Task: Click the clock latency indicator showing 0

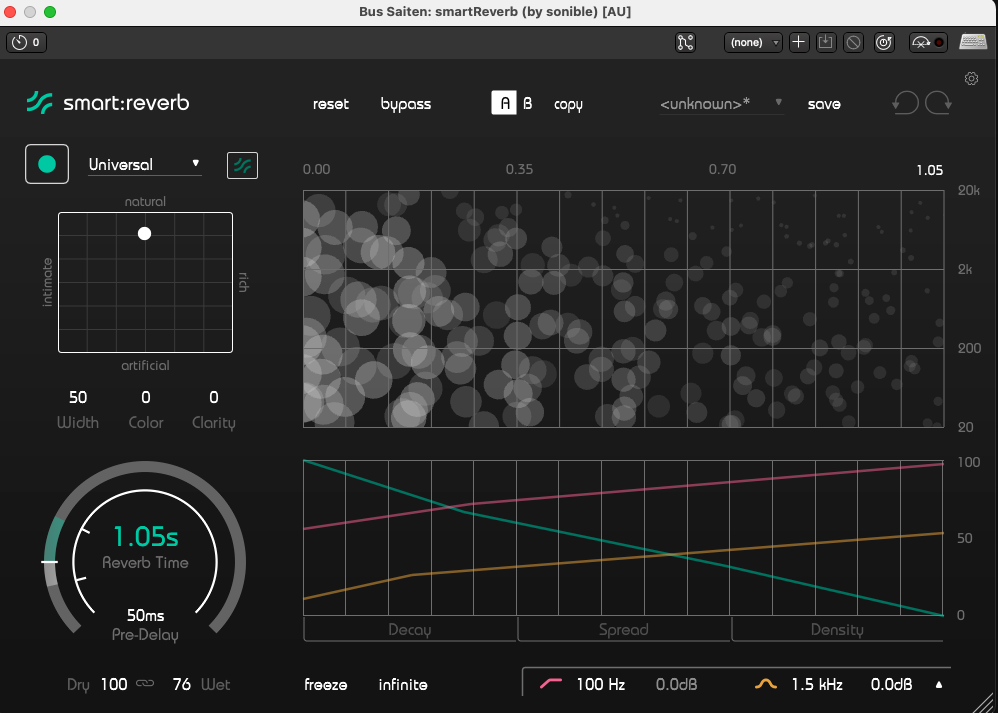Action: pos(26,43)
